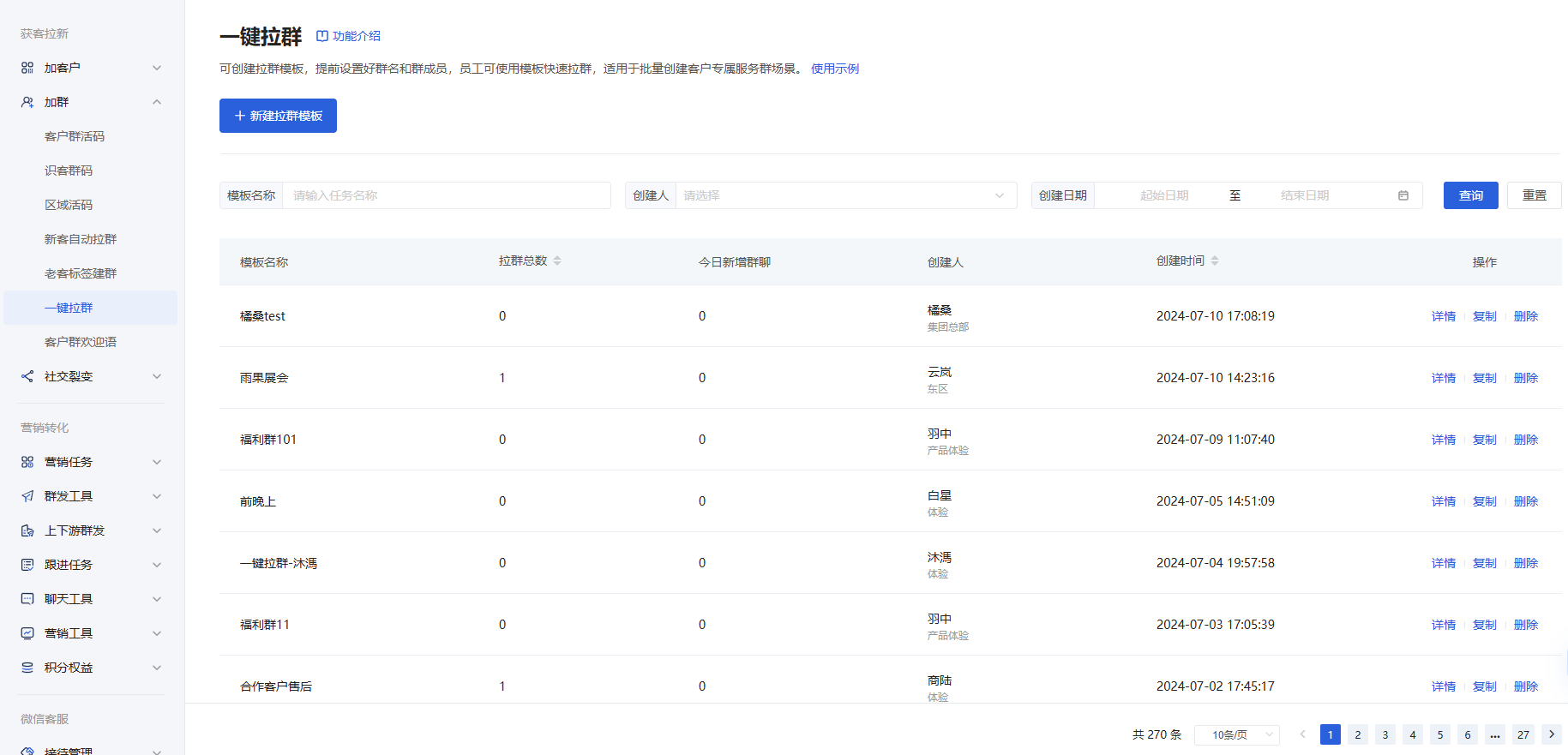Jump to last page 27
Screen dimensions: 1568x755
click(1523, 734)
